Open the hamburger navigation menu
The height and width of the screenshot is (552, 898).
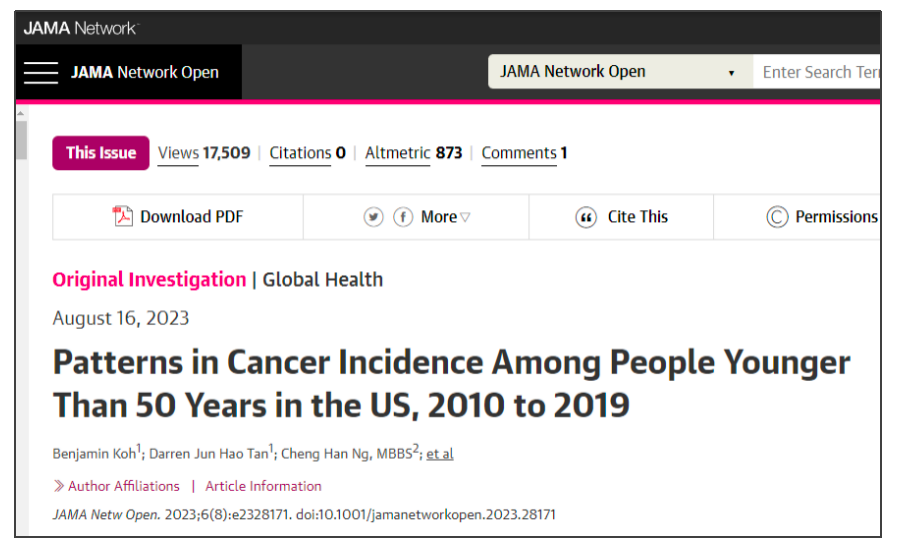pos(41,72)
